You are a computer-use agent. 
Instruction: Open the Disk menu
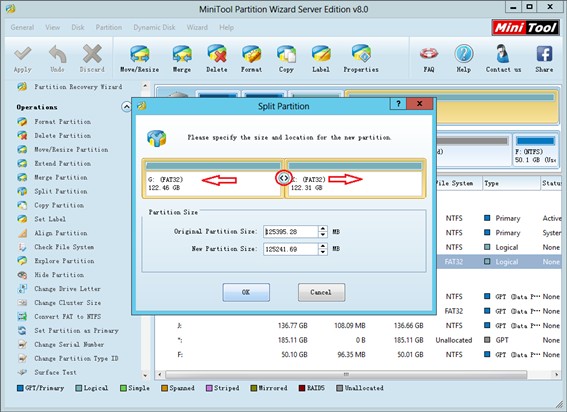click(78, 27)
